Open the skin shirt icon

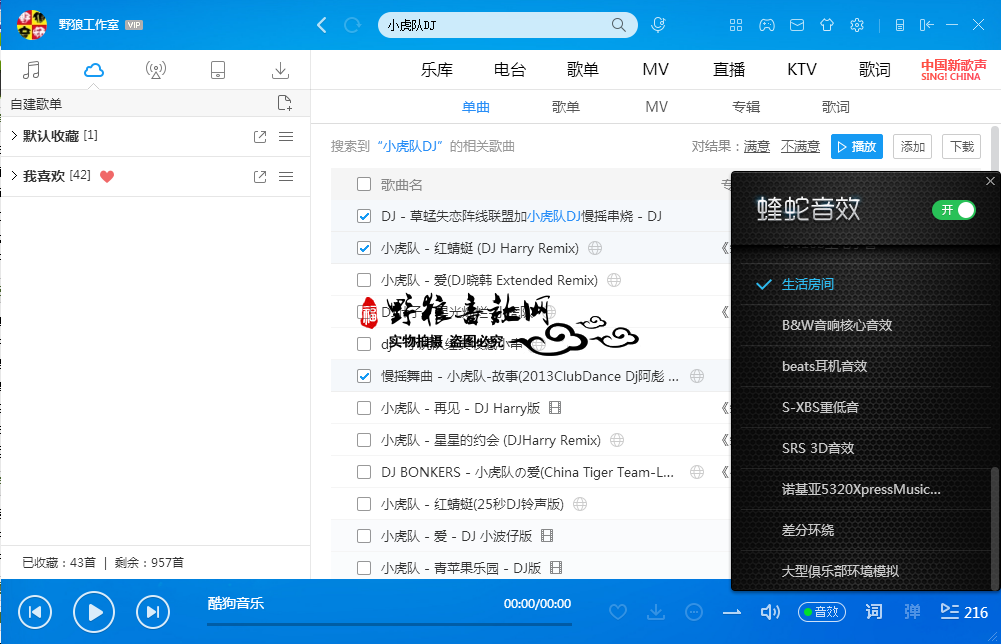827,25
